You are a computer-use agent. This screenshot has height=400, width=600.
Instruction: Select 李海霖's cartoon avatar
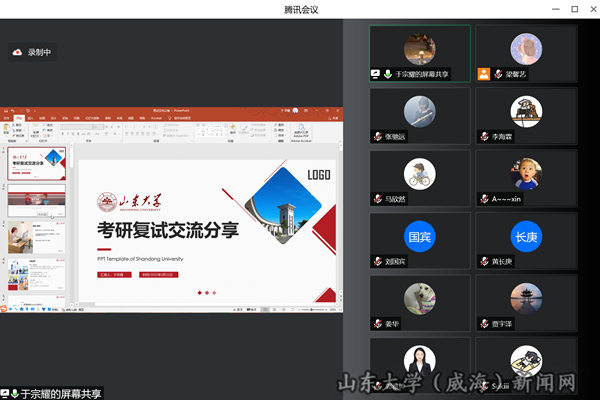pos(526,111)
